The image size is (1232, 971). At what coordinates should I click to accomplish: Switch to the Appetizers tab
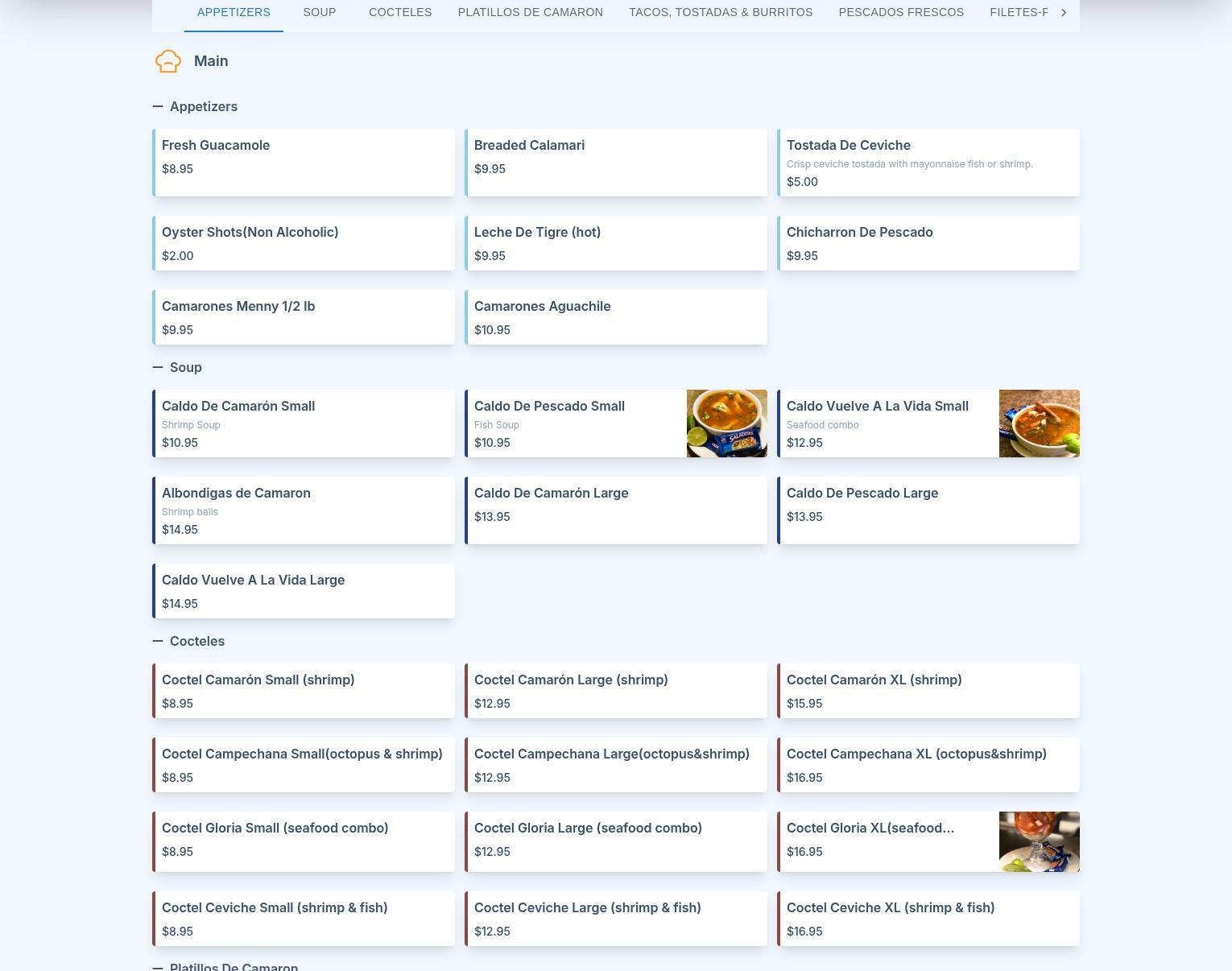pyautogui.click(x=234, y=12)
